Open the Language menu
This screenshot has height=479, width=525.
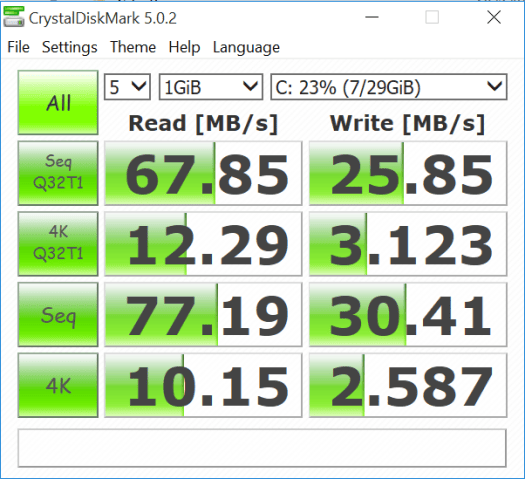click(246, 47)
